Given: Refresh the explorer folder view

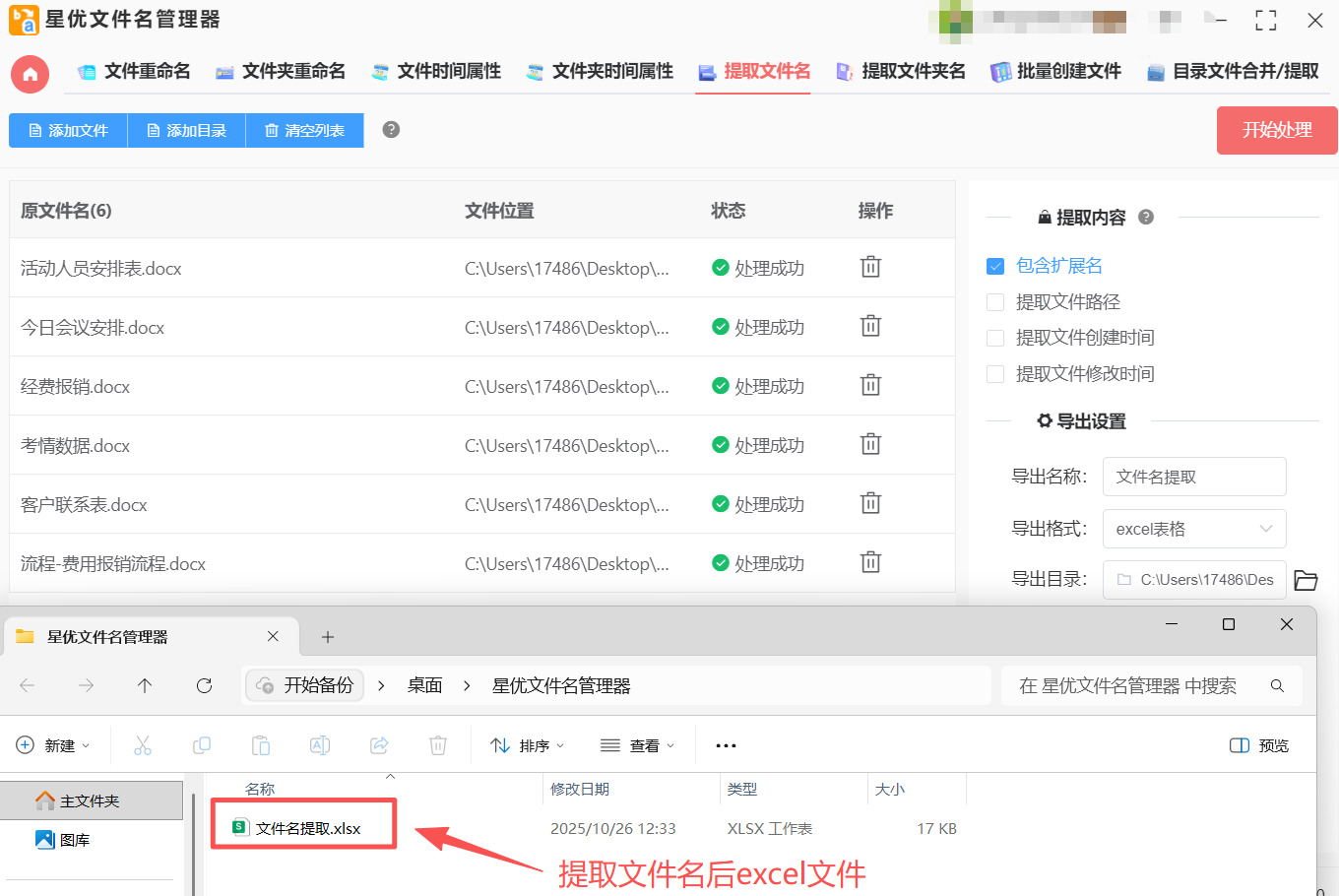Looking at the screenshot, I should pyautogui.click(x=204, y=685).
